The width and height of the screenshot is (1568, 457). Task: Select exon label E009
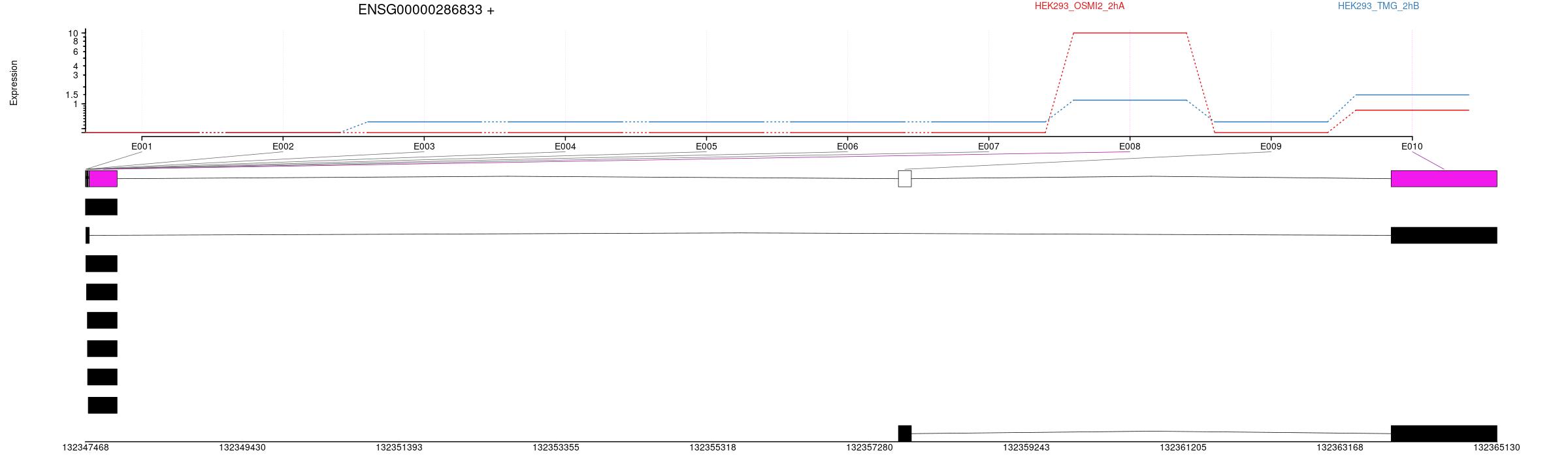point(1271,147)
